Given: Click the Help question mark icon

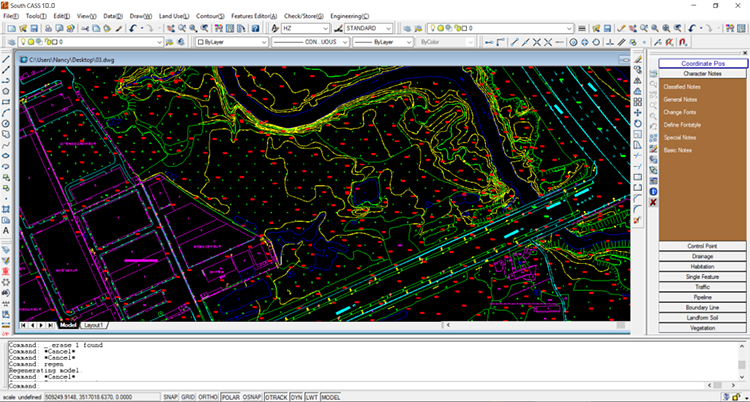Looking at the screenshot, I should pyautogui.click(x=255, y=28).
